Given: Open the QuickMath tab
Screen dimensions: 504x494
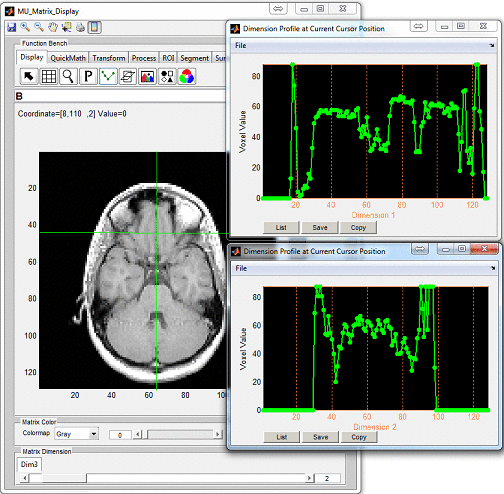Looking at the screenshot, I should coord(68,58).
